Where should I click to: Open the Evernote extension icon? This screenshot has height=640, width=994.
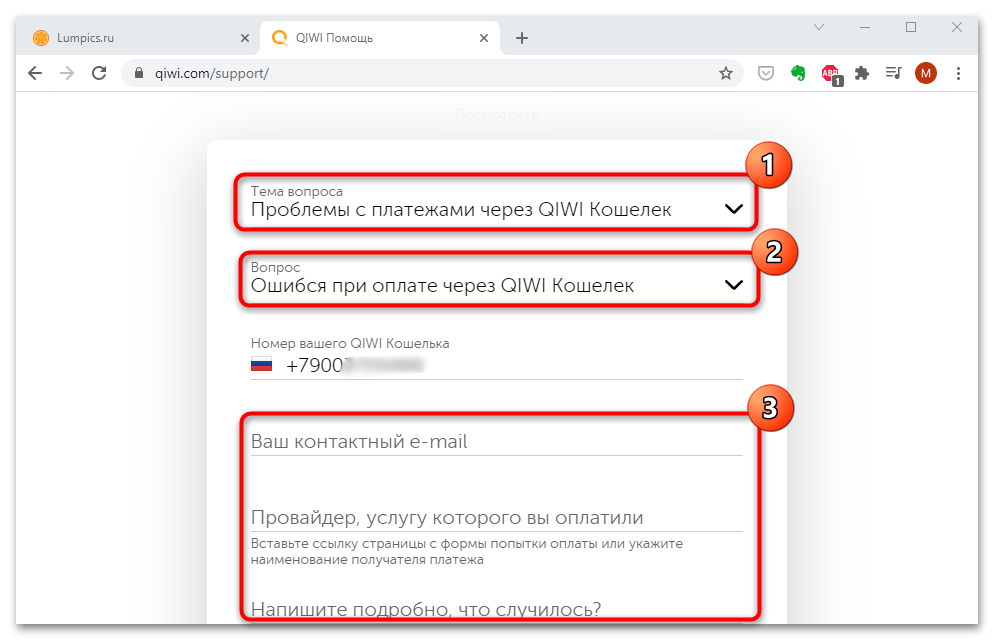798,73
